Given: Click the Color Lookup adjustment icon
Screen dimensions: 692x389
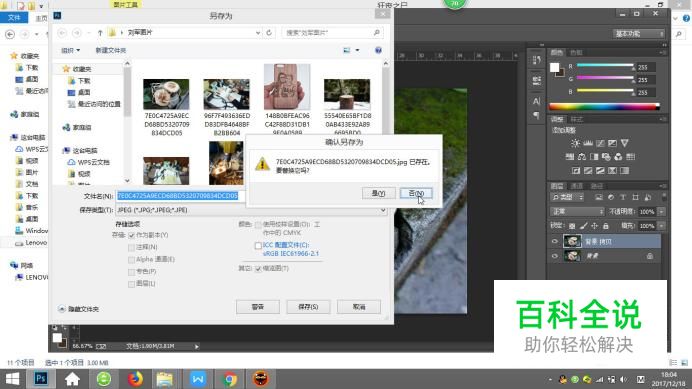Looking at the screenshot, I should pyautogui.click(x=630, y=157).
